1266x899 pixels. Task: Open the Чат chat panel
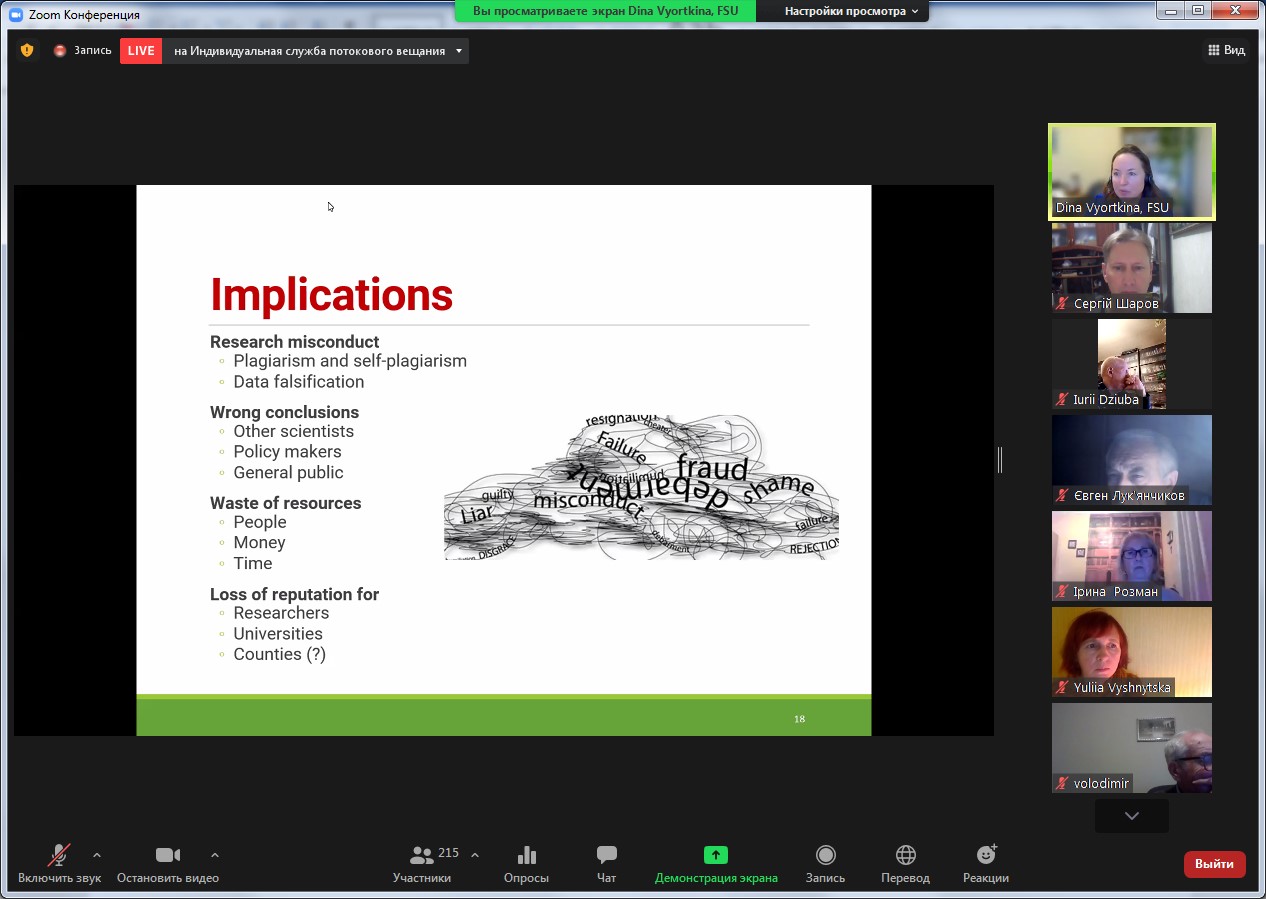pos(606,863)
